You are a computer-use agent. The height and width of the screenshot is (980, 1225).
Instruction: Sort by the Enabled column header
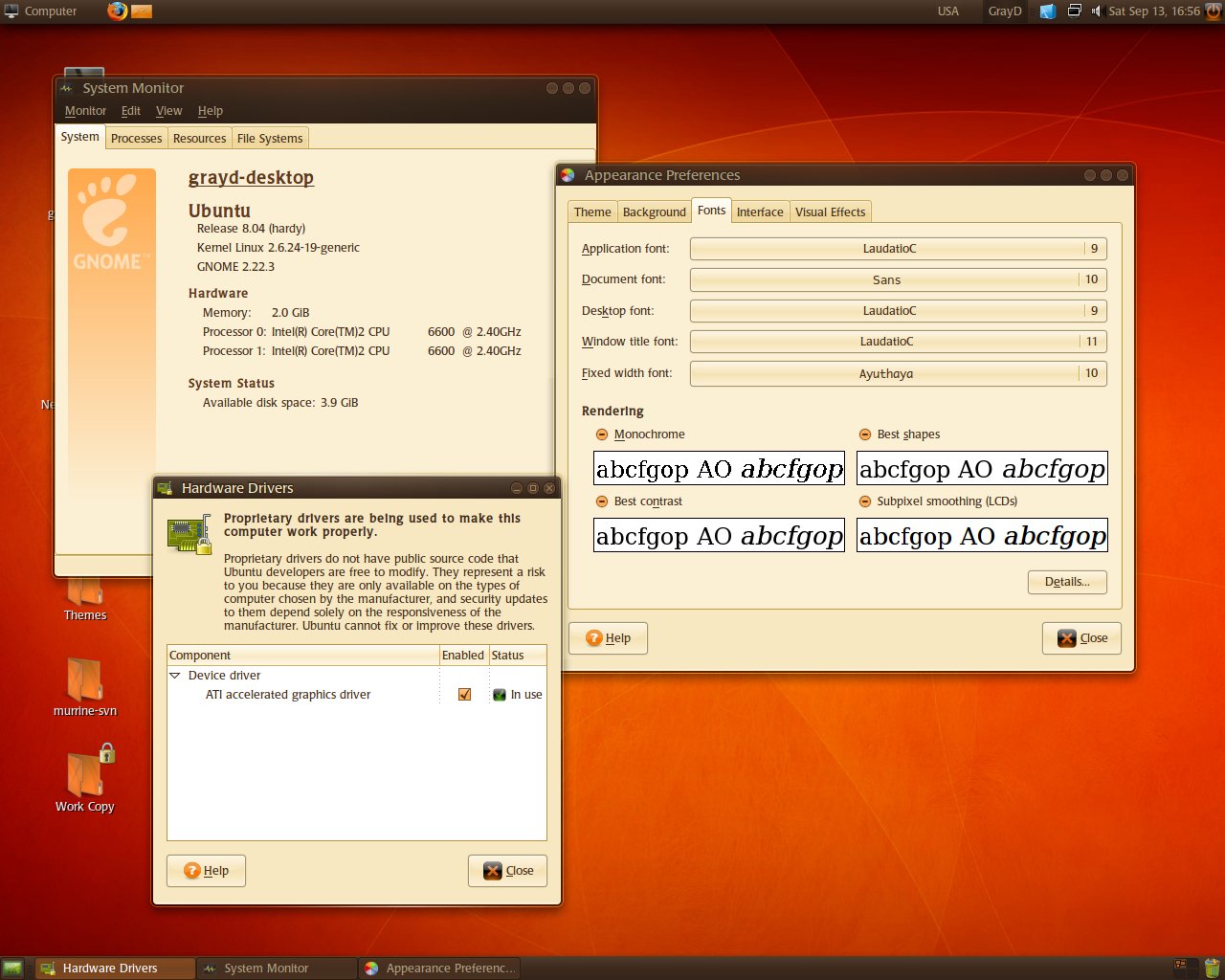point(463,656)
